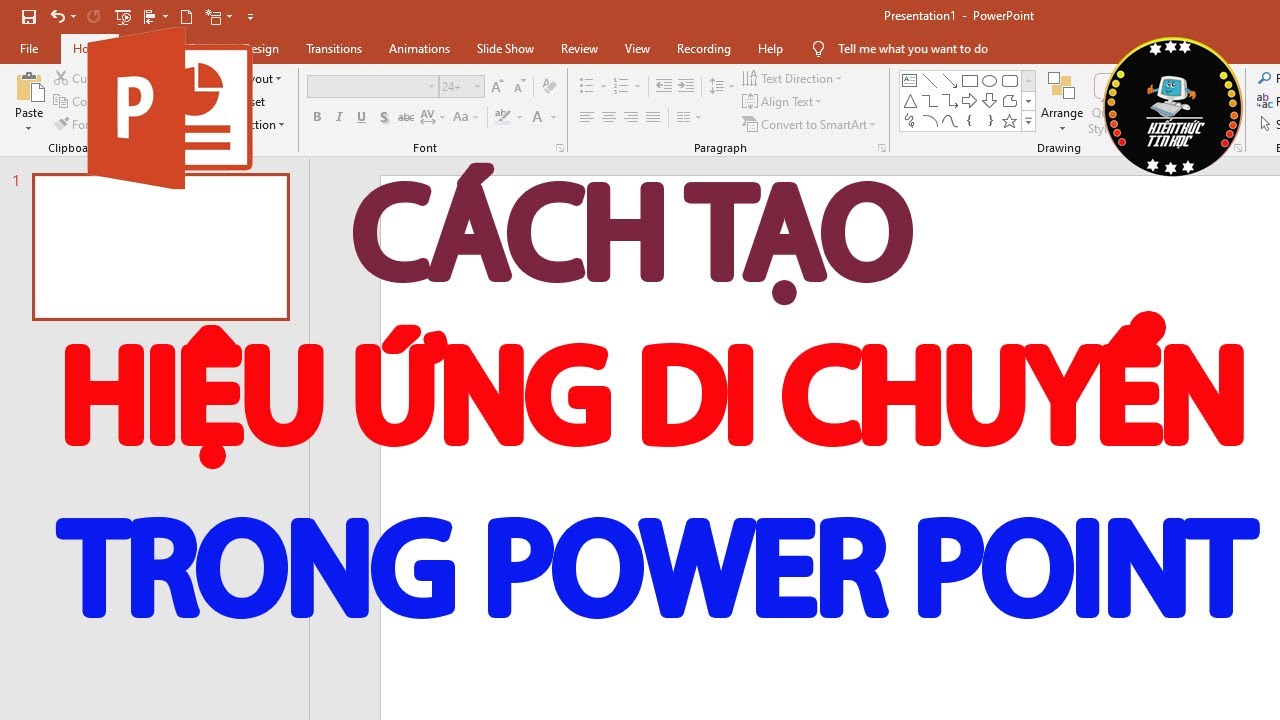Increase list indent level
Screen dimensions: 1280x720
click(x=685, y=87)
